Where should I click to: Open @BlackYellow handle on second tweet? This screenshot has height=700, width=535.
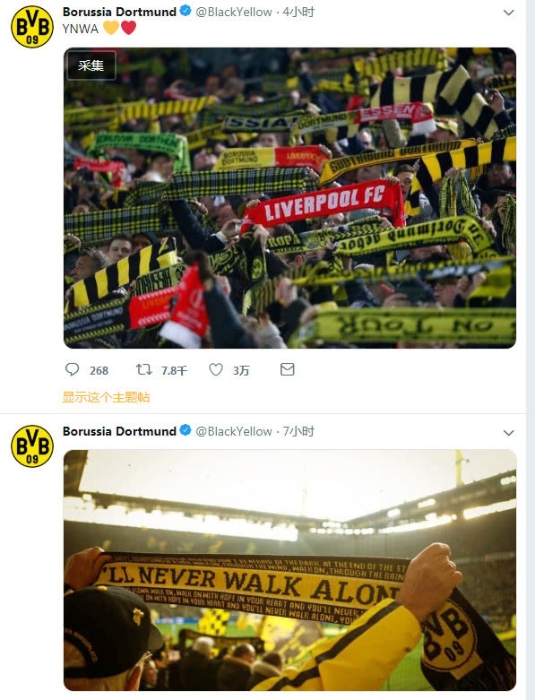(234, 431)
